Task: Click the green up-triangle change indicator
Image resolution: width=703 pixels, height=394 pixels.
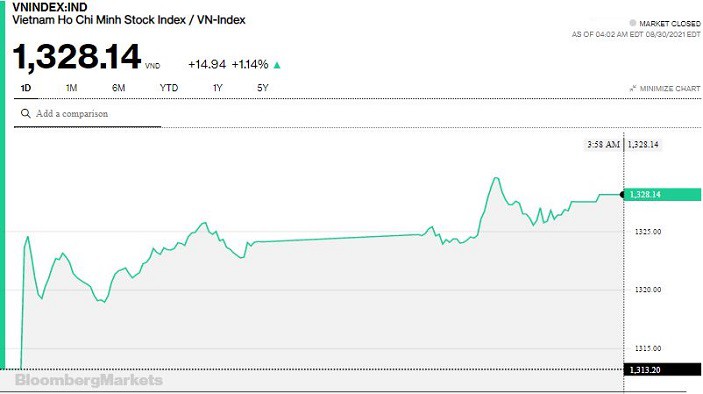Action: point(277,65)
